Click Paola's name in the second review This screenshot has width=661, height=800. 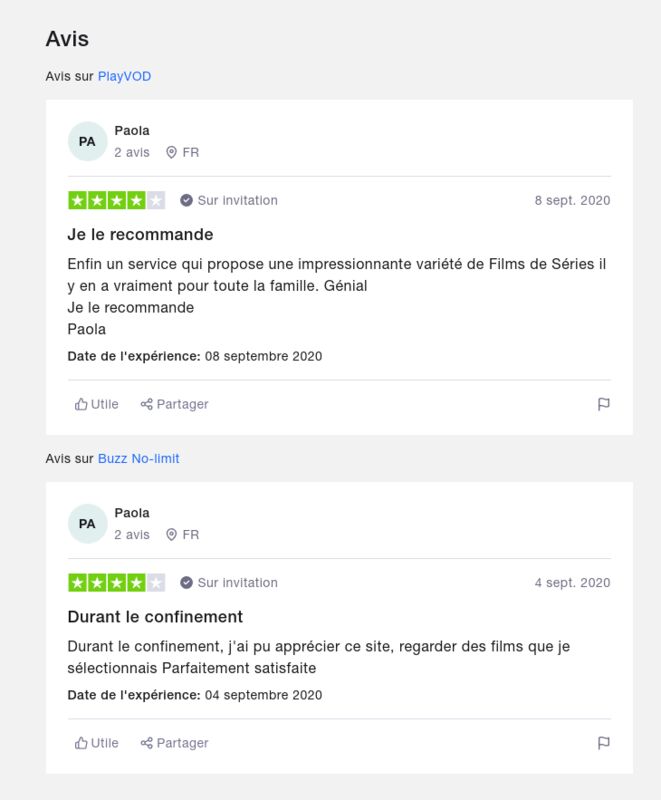point(132,513)
